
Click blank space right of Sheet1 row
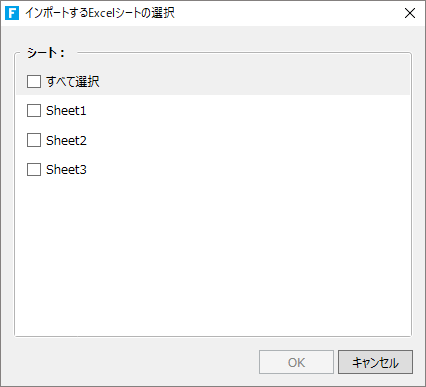point(248,111)
